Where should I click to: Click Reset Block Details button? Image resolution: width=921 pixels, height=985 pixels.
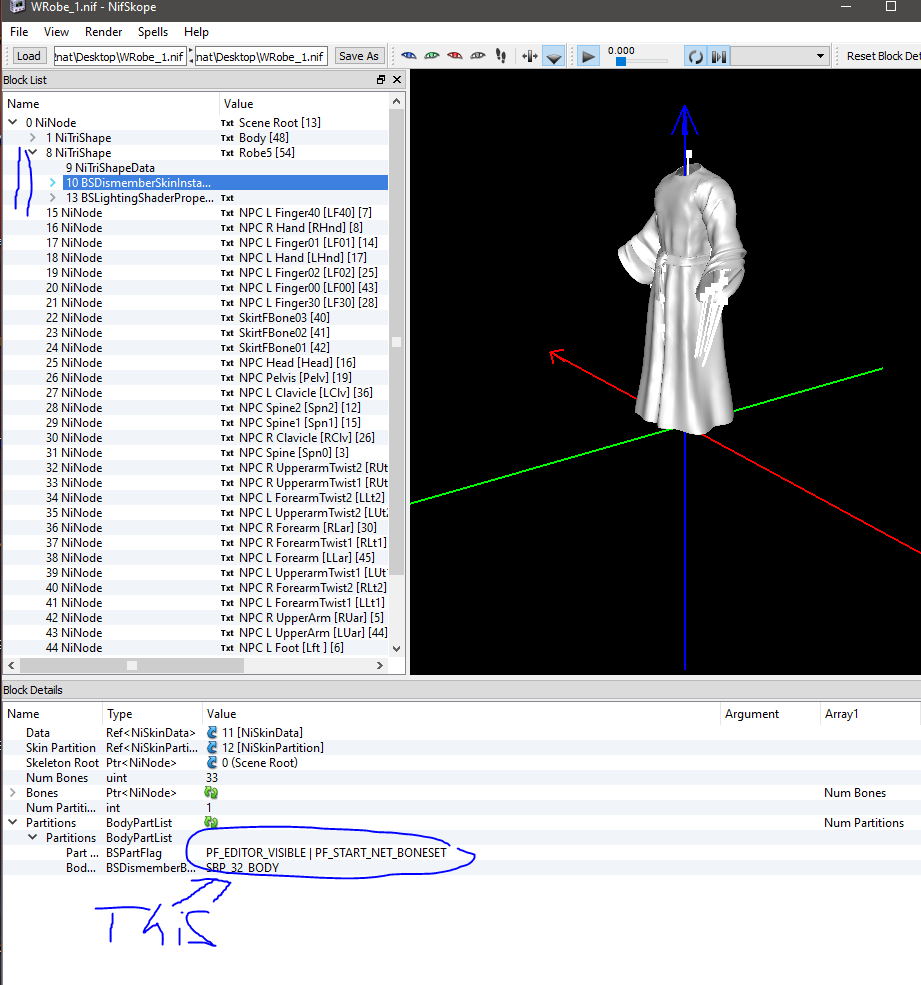click(x=882, y=56)
